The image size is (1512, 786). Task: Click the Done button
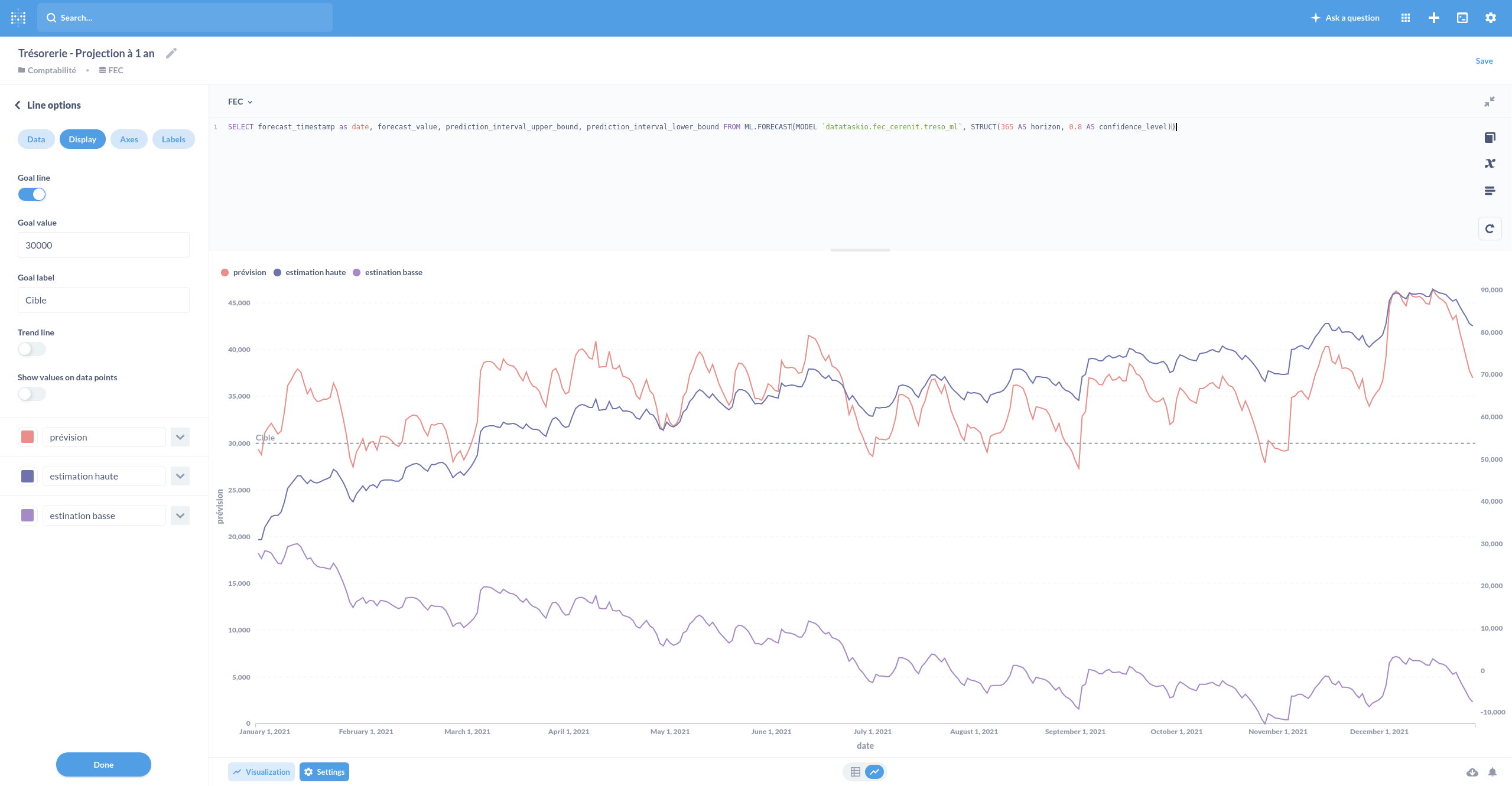[x=103, y=765]
